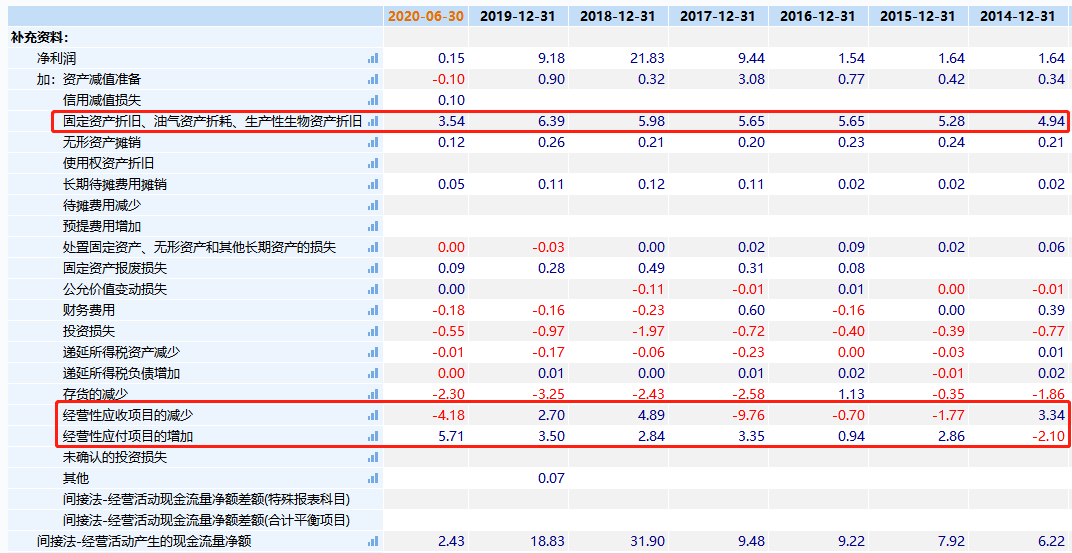Open the chart icon for 经营性应收项目的减少
This screenshot has height=553, width=1072.
coord(373,415)
